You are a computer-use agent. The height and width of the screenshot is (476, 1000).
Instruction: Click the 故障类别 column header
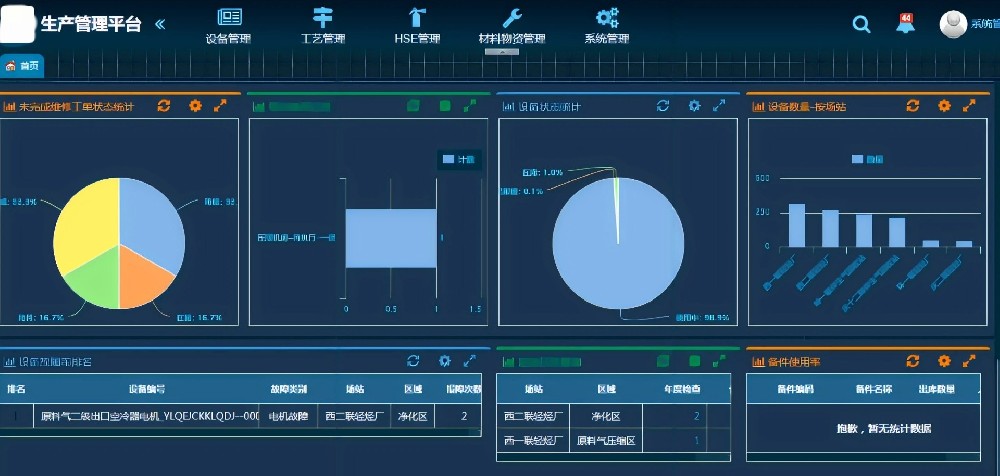[288, 388]
